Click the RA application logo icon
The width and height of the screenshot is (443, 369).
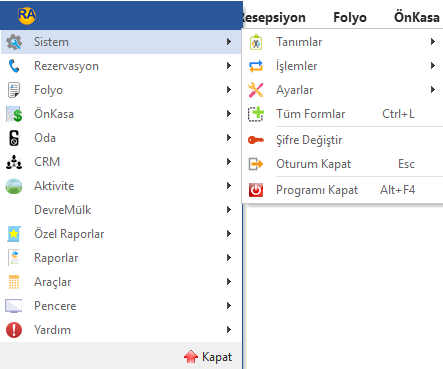pyautogui.click(x=27, y=15)
